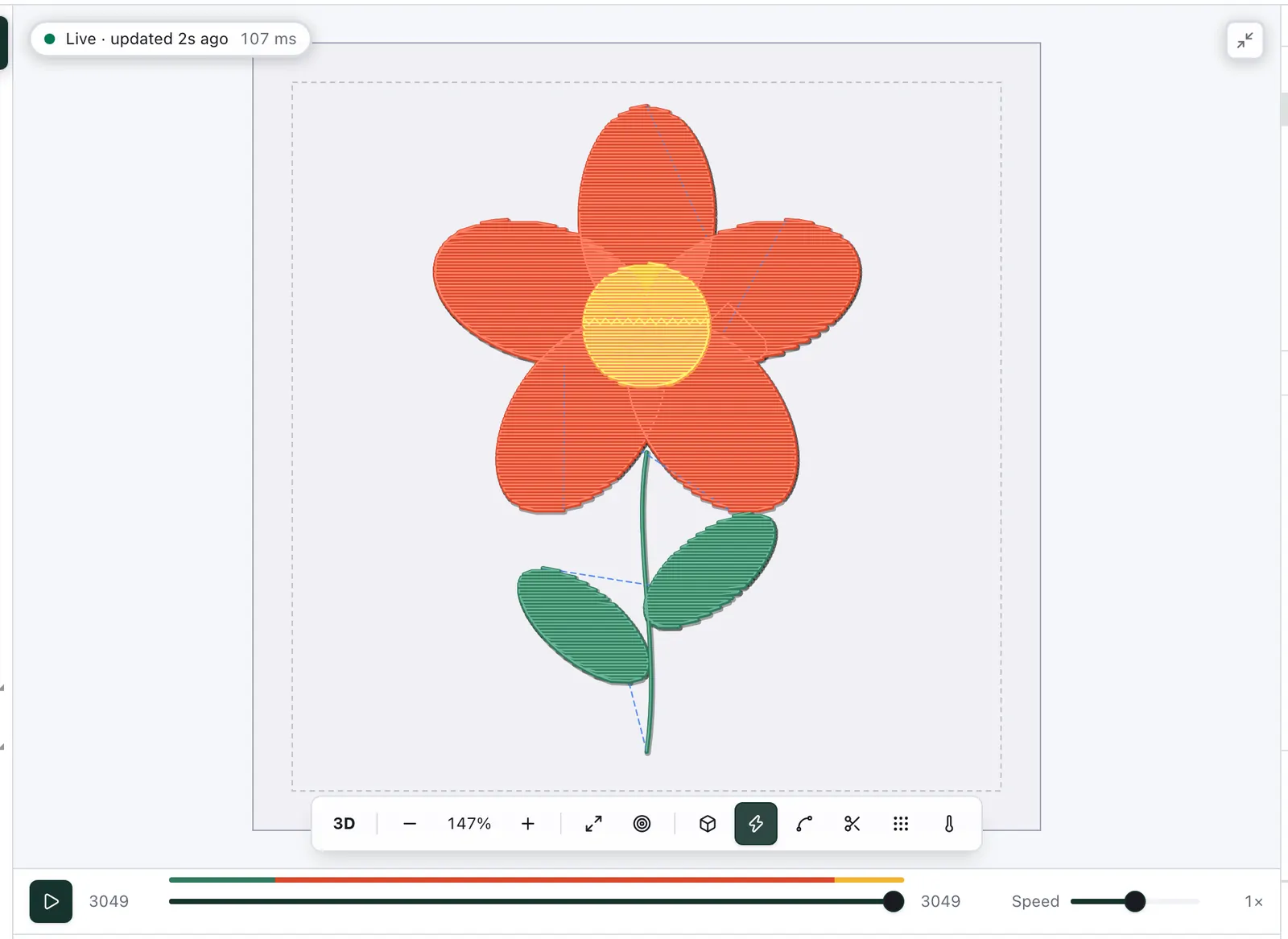The width and height of the screenshot is (1288, 939).
Task: Click the Speed slider knob
Action: (x=1135, y=901)
